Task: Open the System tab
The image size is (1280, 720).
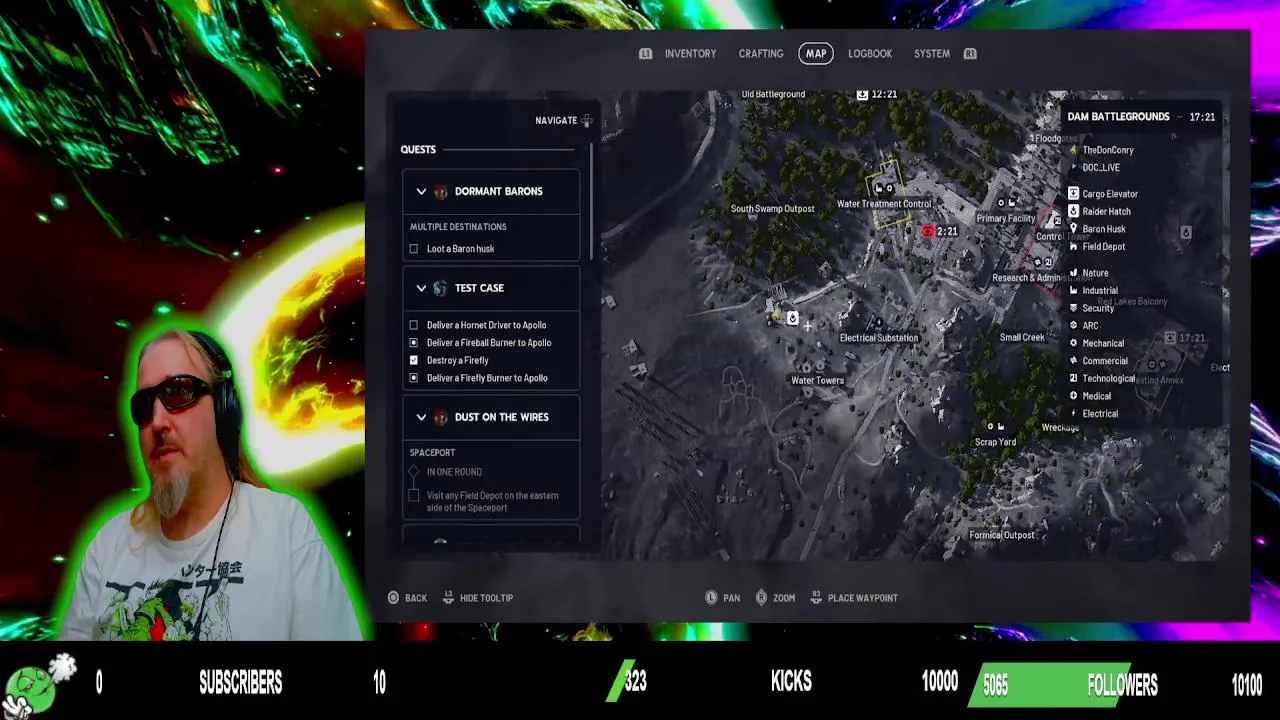Action: tap(932, 54)
